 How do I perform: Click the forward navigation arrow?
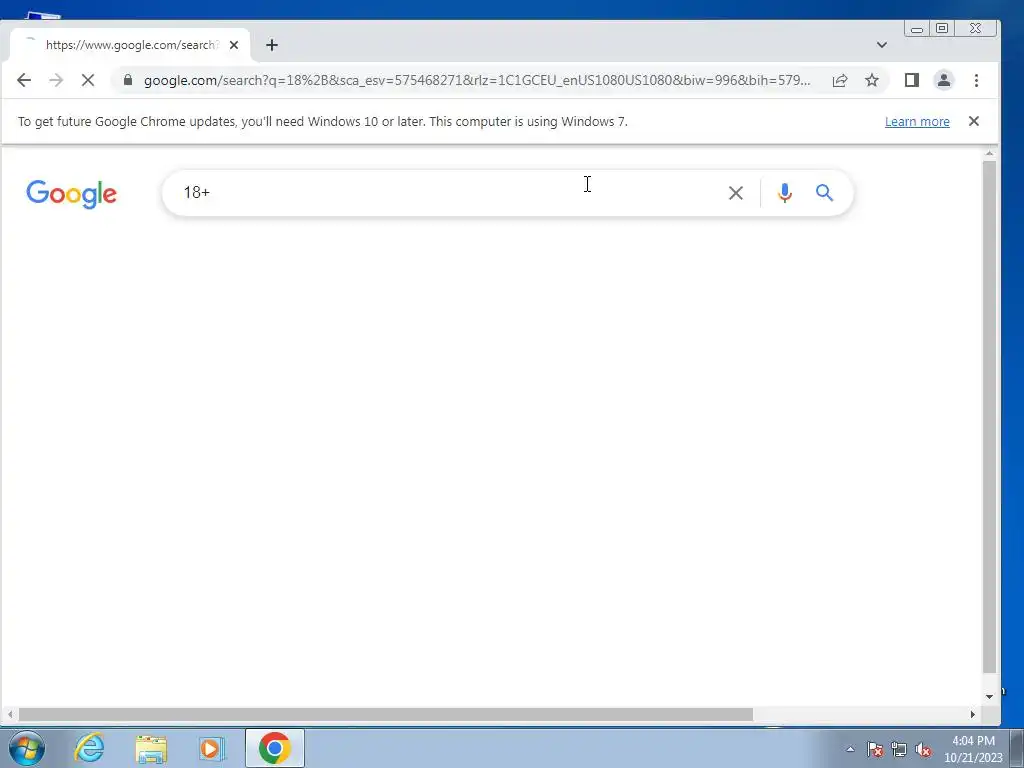[56, 80]
